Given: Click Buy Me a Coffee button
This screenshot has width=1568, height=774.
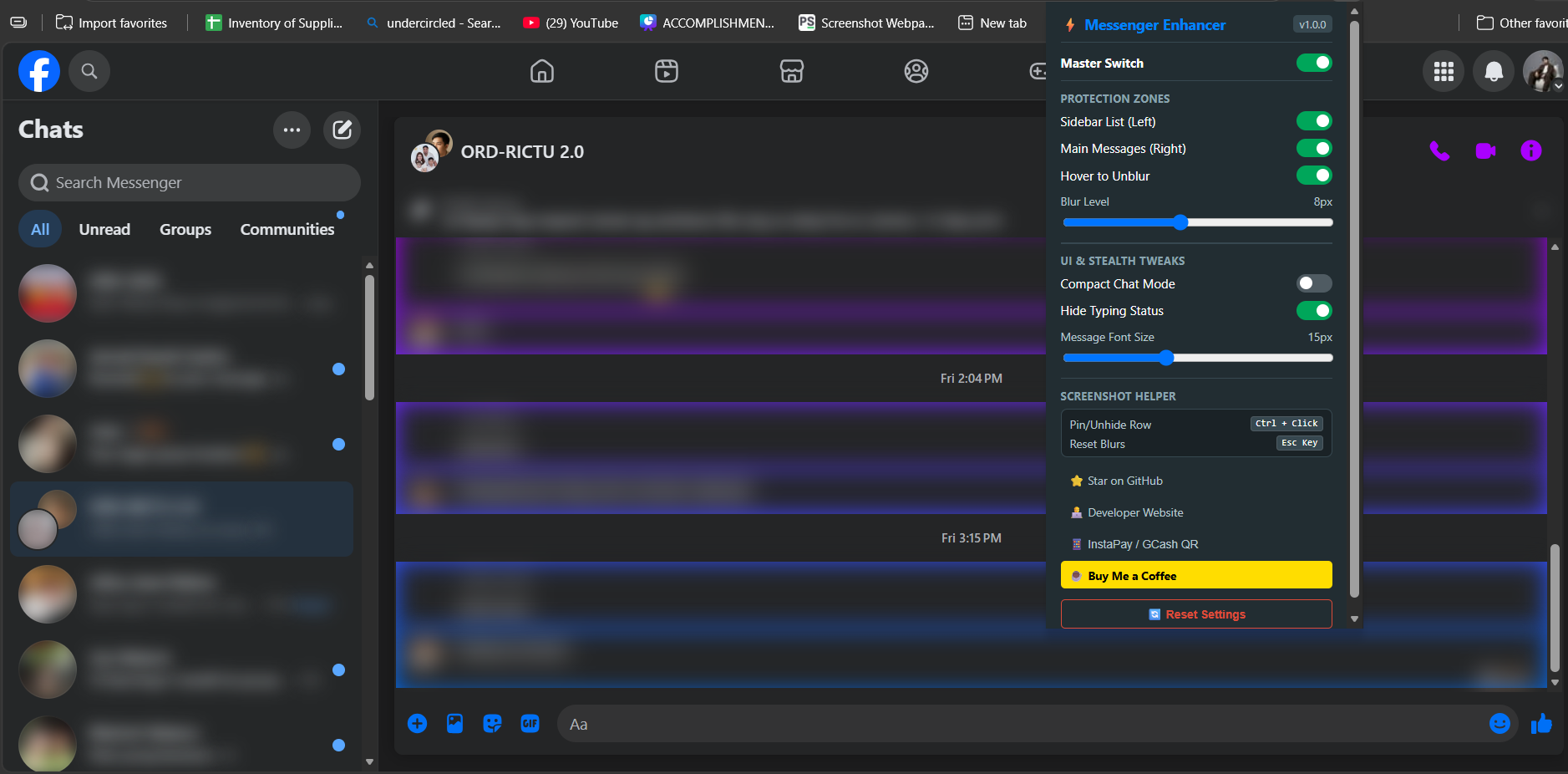Looking at the screenshot, I should click(x=1196, y=575).
